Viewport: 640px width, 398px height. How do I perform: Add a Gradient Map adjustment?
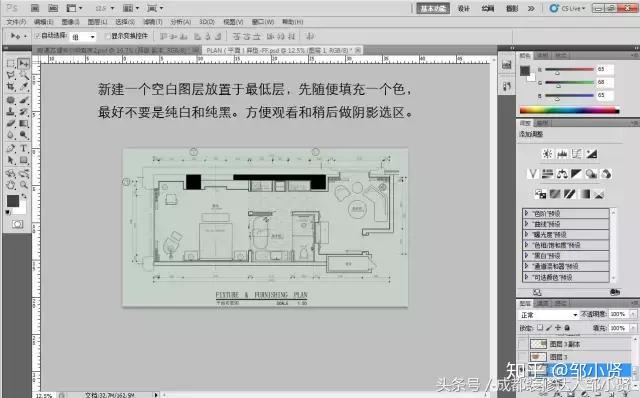(584, 194)
